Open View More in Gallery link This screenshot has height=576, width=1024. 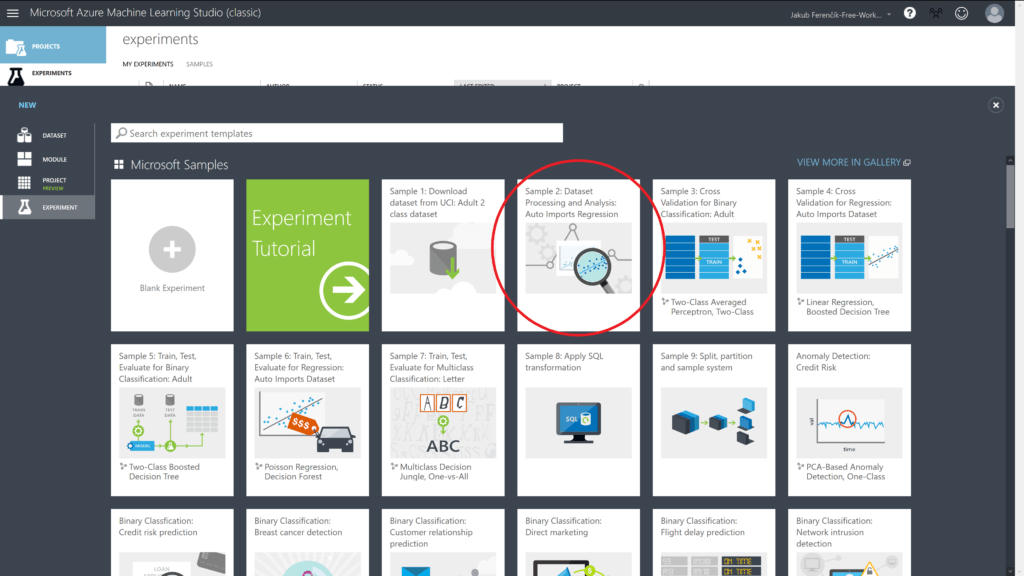pos(853,162)
